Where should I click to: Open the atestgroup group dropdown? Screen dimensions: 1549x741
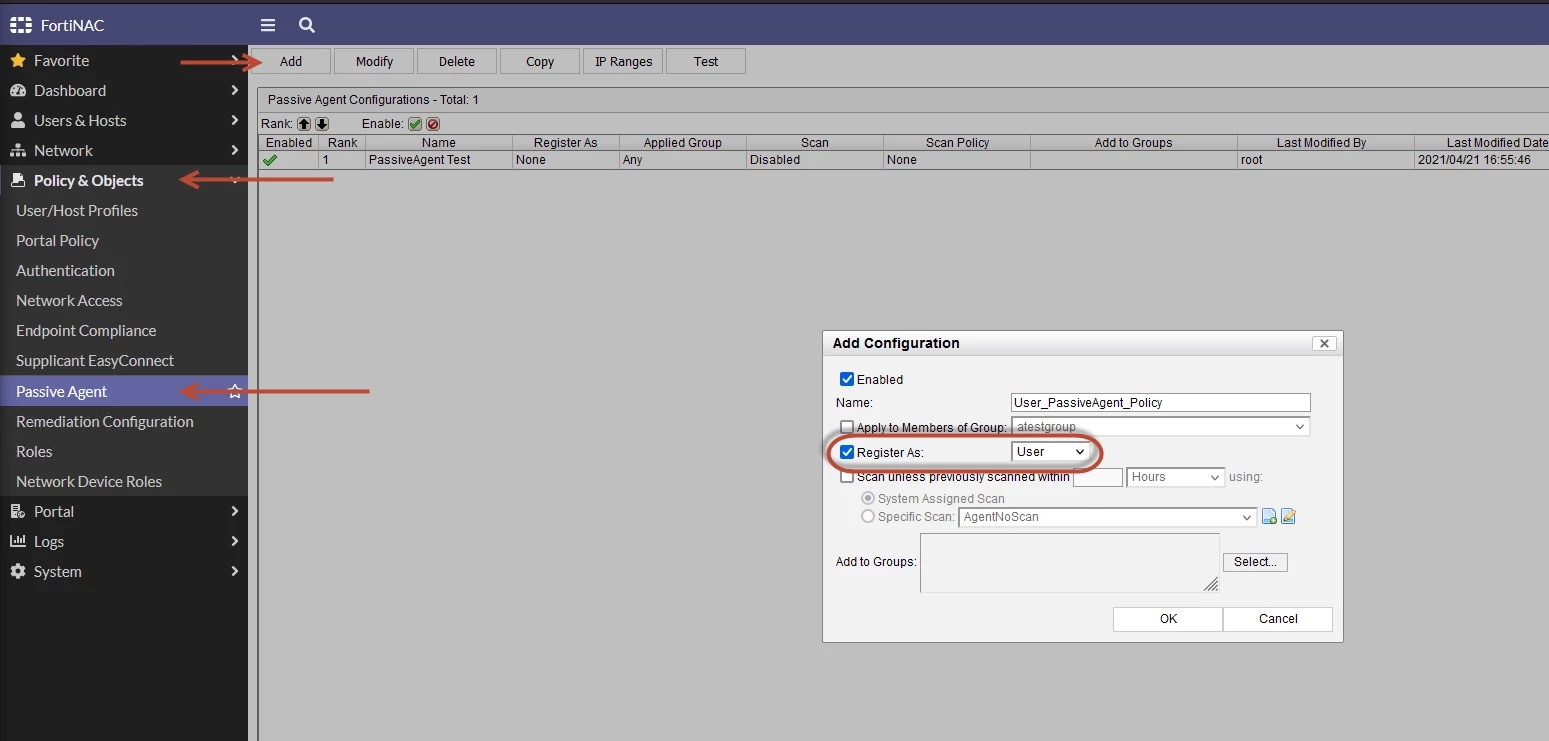(x=1161, y=427)
